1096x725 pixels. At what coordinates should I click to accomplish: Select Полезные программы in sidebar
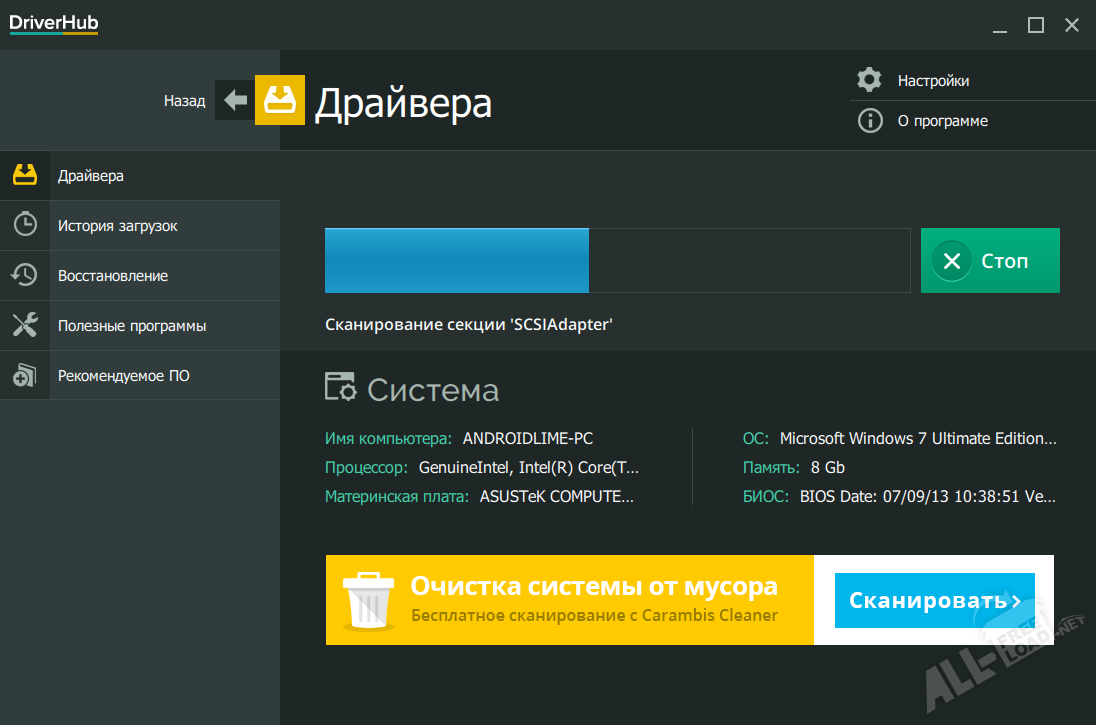tap(132, 326)
